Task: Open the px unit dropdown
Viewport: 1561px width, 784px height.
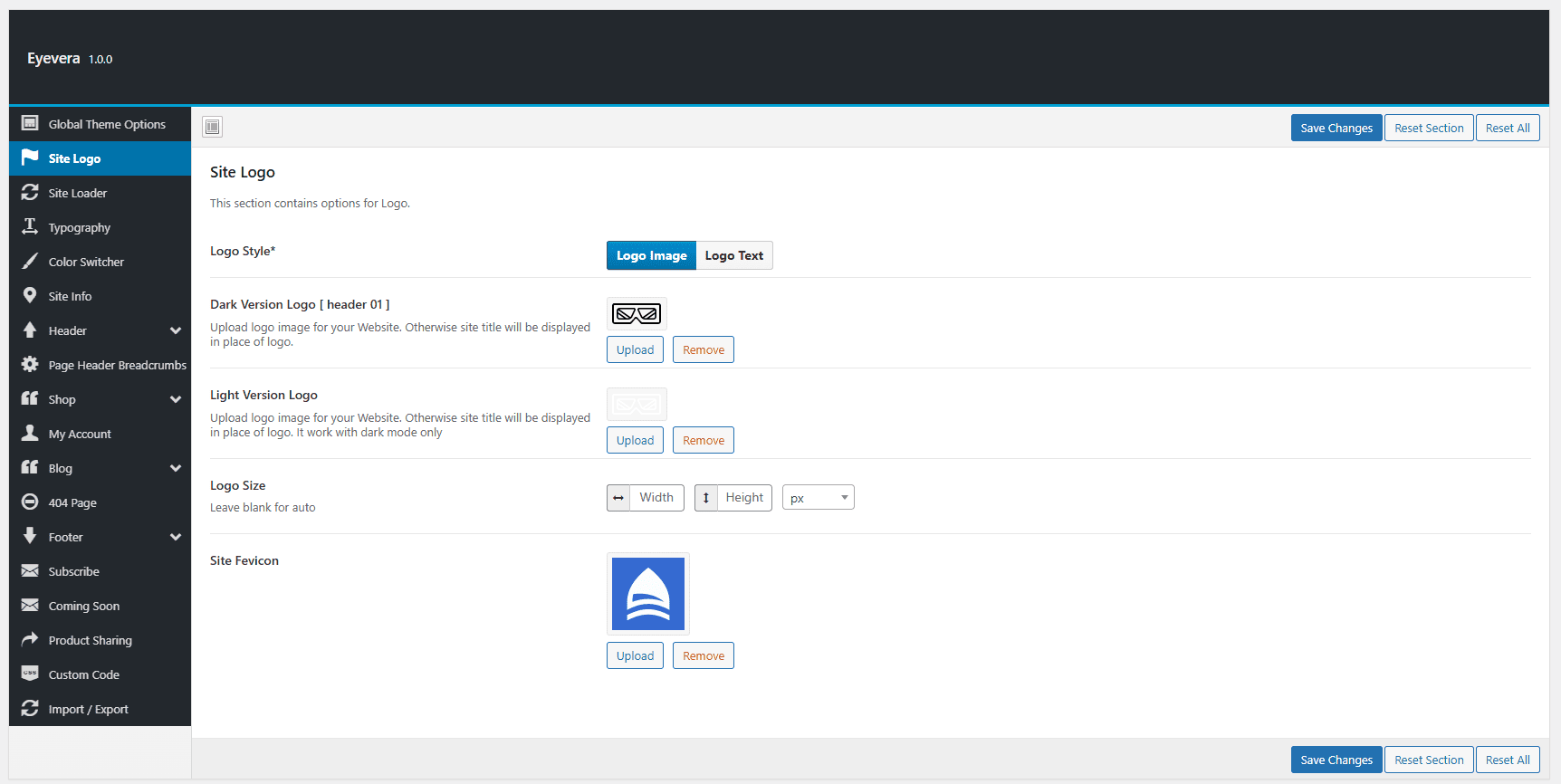Action: click(819, 498)
